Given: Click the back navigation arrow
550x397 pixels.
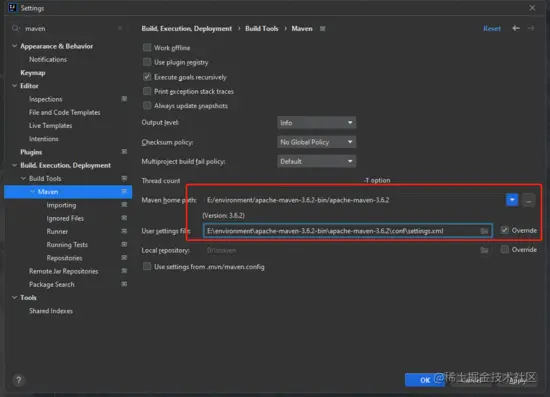Looking at the screenshot, I should (516, 28).
